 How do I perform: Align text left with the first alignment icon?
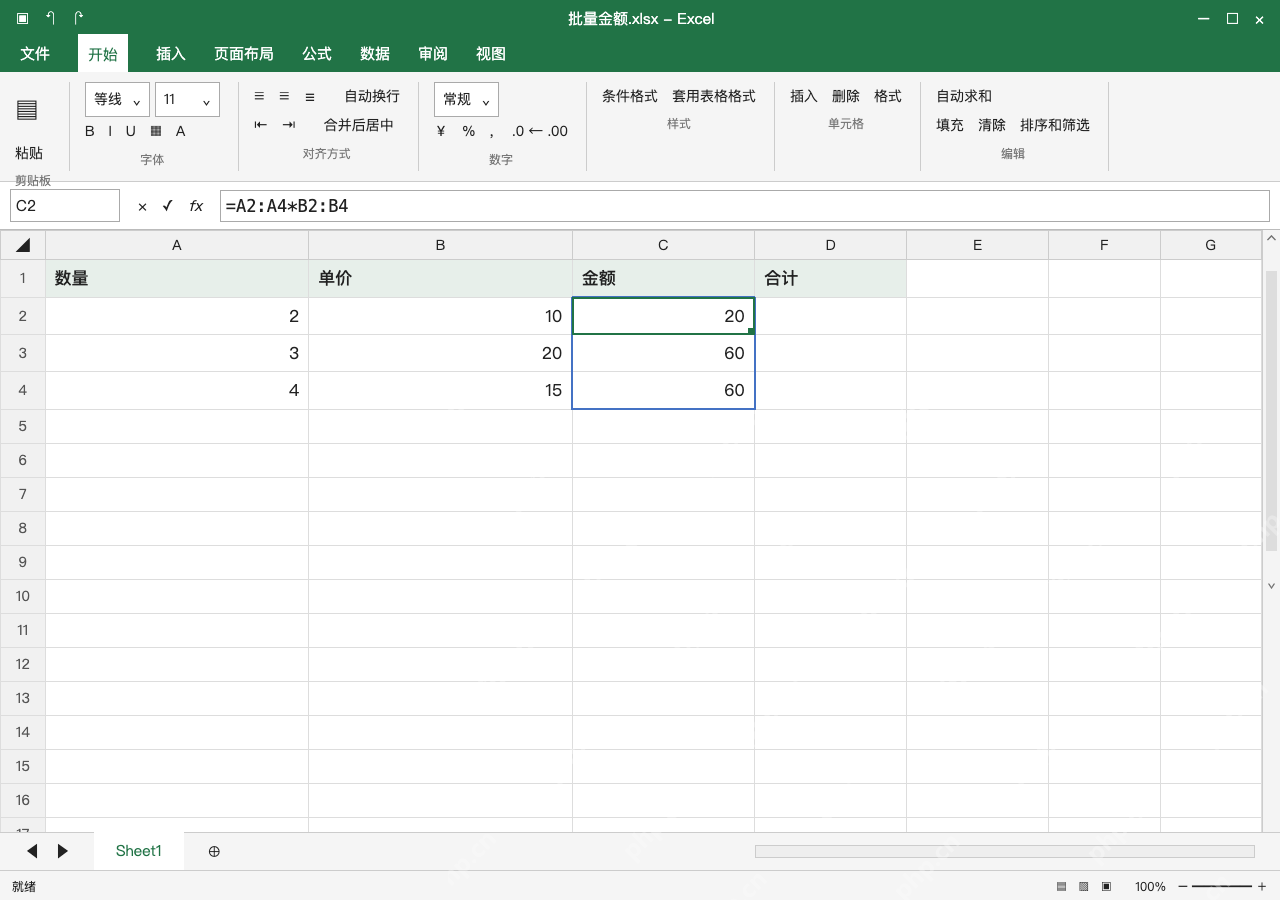(259, 96)
